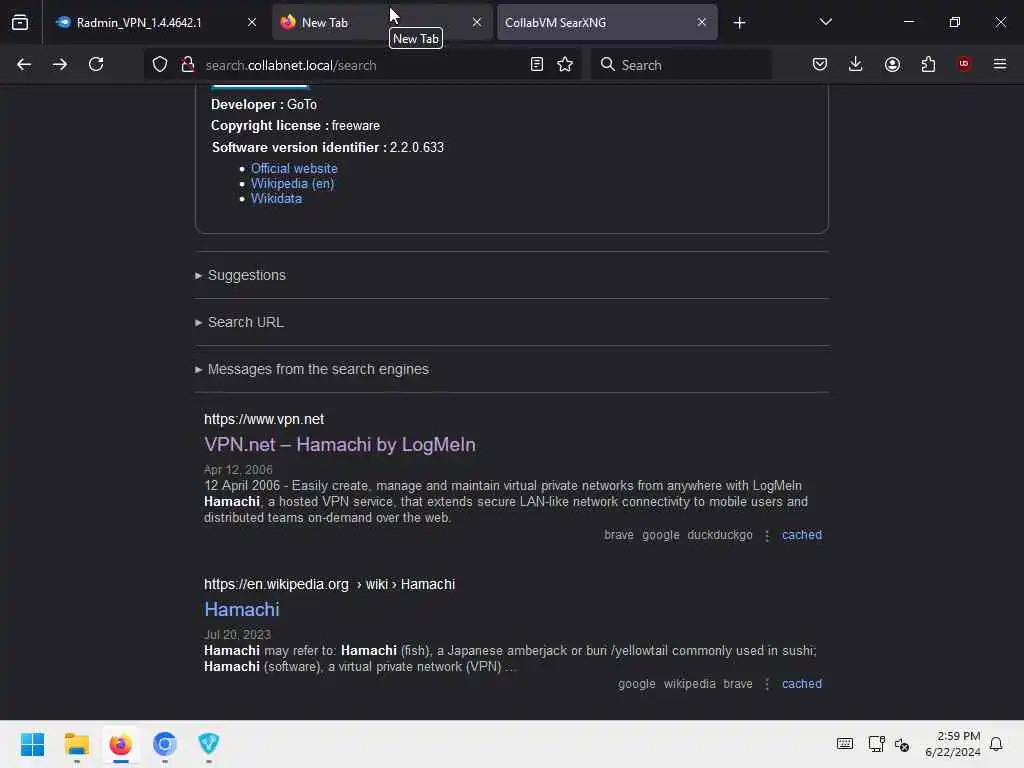Open cached version of Wikipedia Hamachi result
This screenshot has height=768, width=1024.
[x=801, y=684]
